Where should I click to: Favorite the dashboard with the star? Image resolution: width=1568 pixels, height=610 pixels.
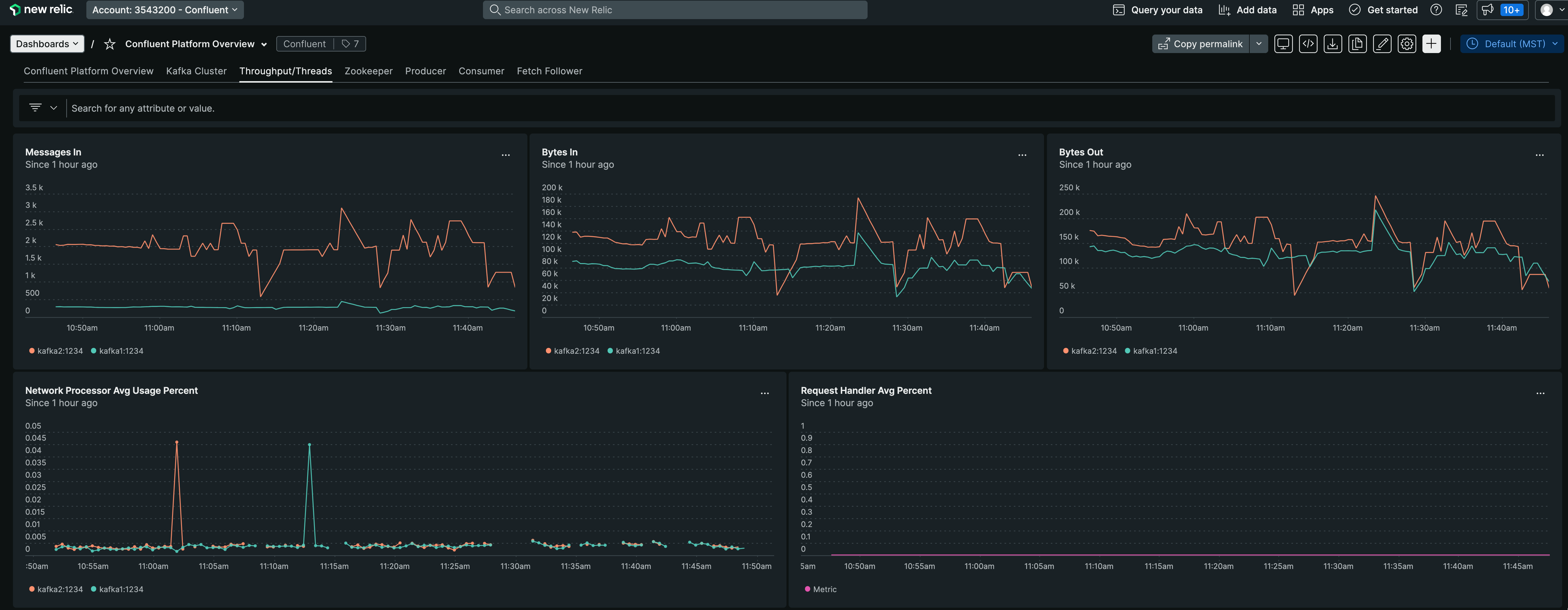[x=109, y=44]
